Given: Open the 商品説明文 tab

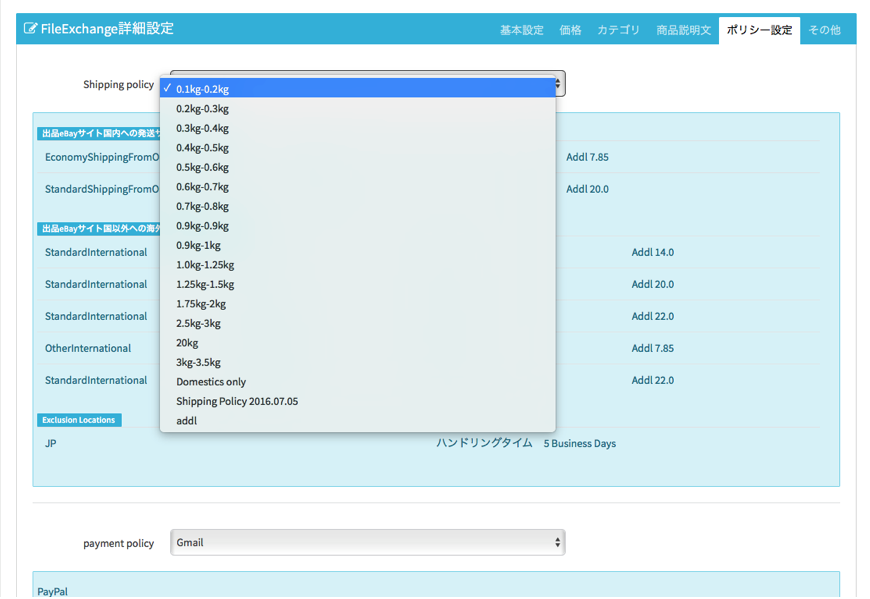Looking at the screenshot, I should click(x=683, y=30).
